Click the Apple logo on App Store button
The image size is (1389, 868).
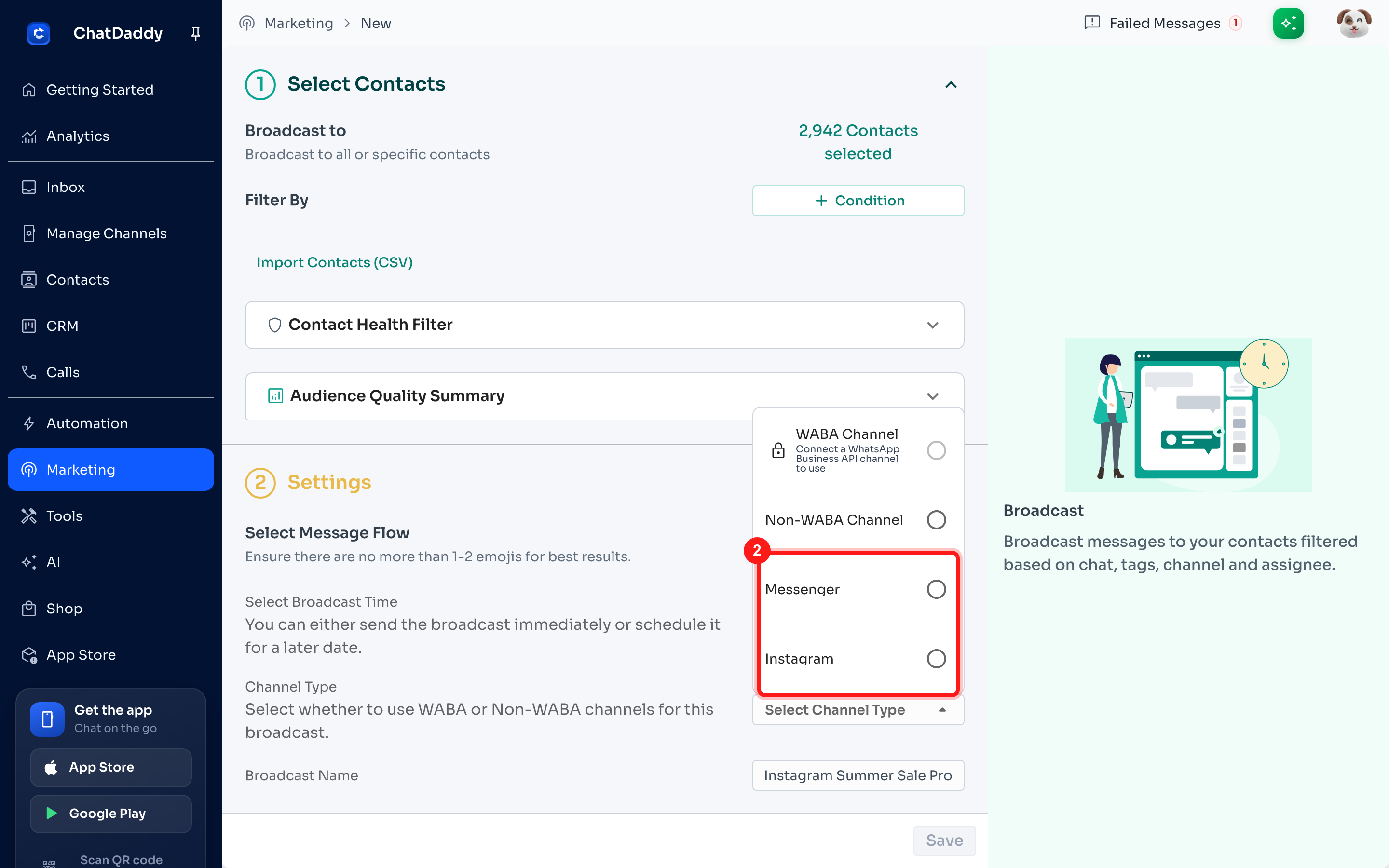pyautogui.click(x=51, y=768)
